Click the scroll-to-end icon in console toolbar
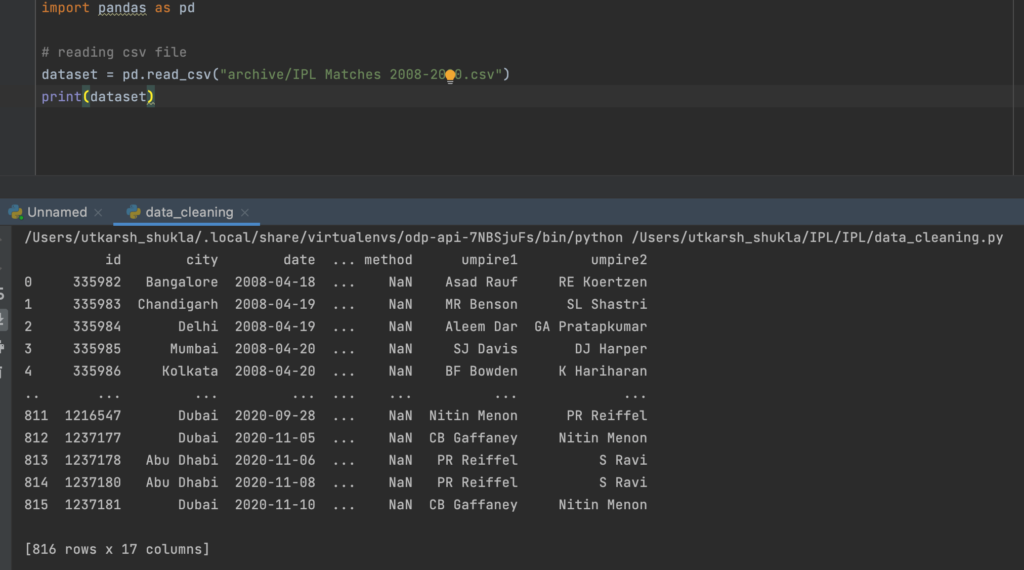Image resolution: width=1024 pixels, height=570 pixels. coord(3,320)
